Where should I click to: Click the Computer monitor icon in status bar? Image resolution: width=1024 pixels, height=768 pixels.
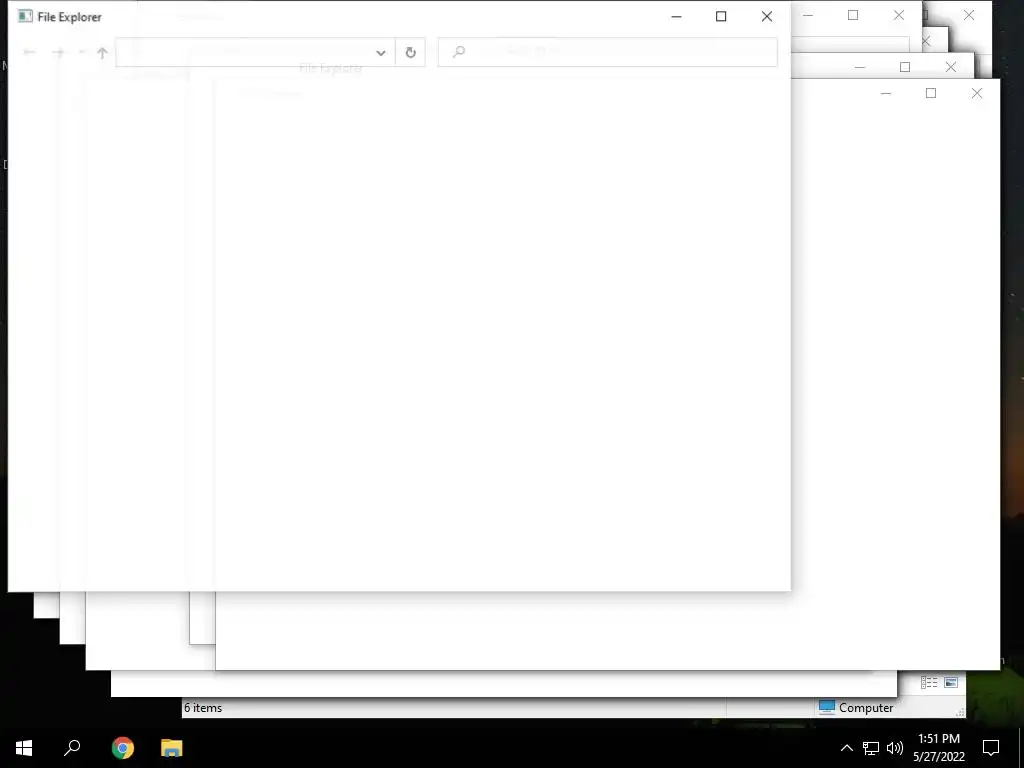827,707
